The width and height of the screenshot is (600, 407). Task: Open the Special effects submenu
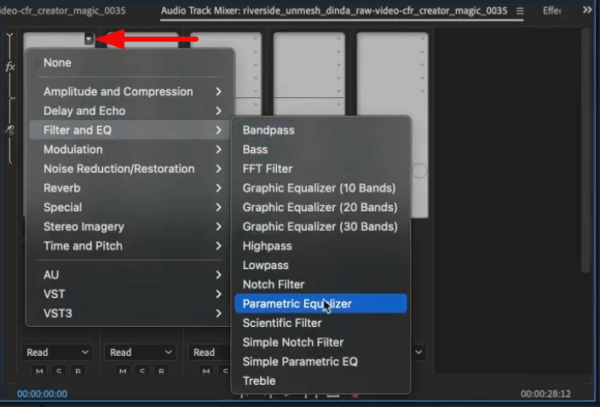point(130,207)
